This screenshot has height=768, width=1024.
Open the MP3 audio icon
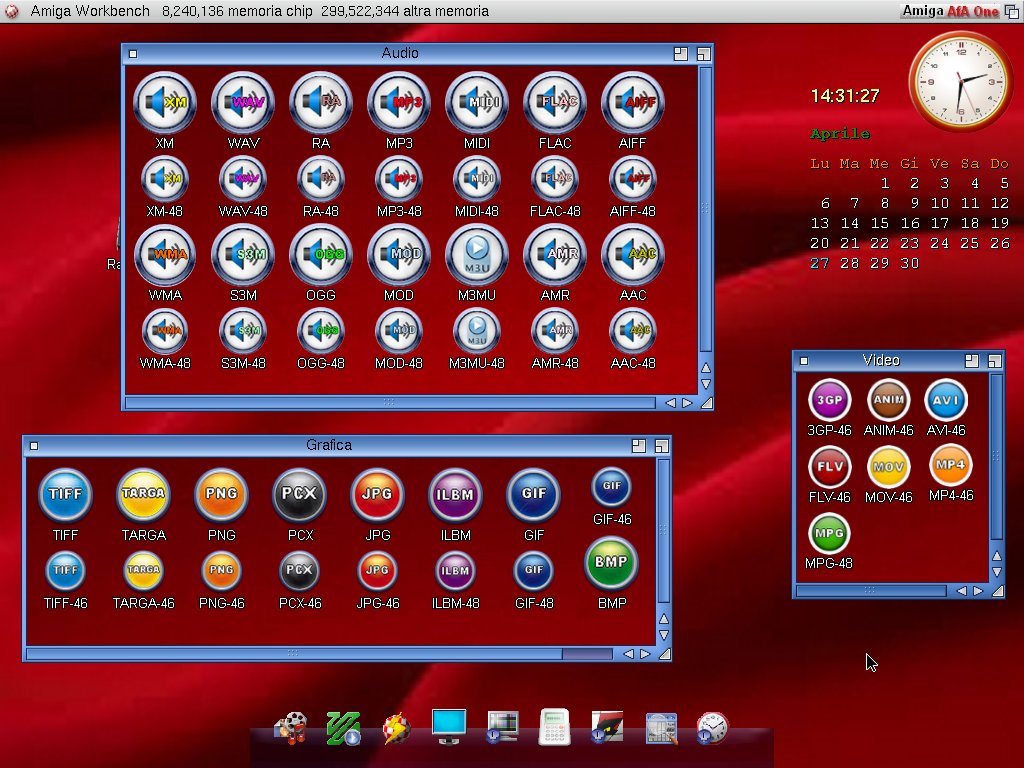pyautogui.click(x=398, y=103)
